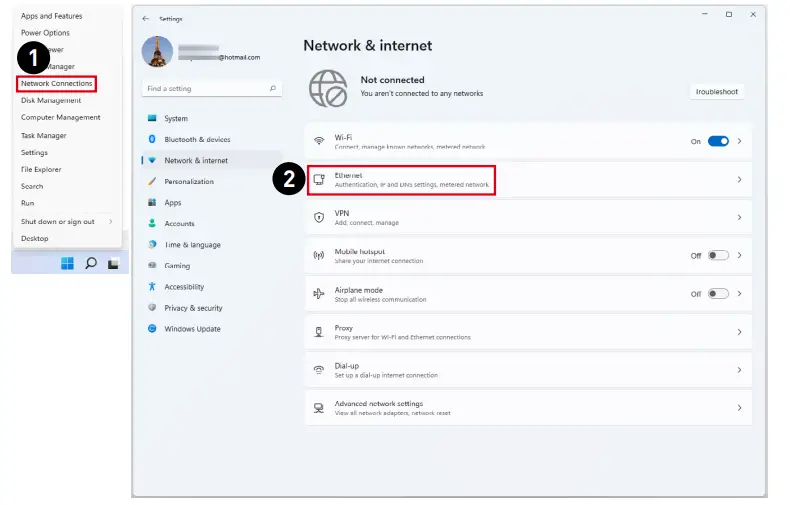Open the Personalization settings category
790x505 pixels.
pyautogui.click(x=189, y=181)
